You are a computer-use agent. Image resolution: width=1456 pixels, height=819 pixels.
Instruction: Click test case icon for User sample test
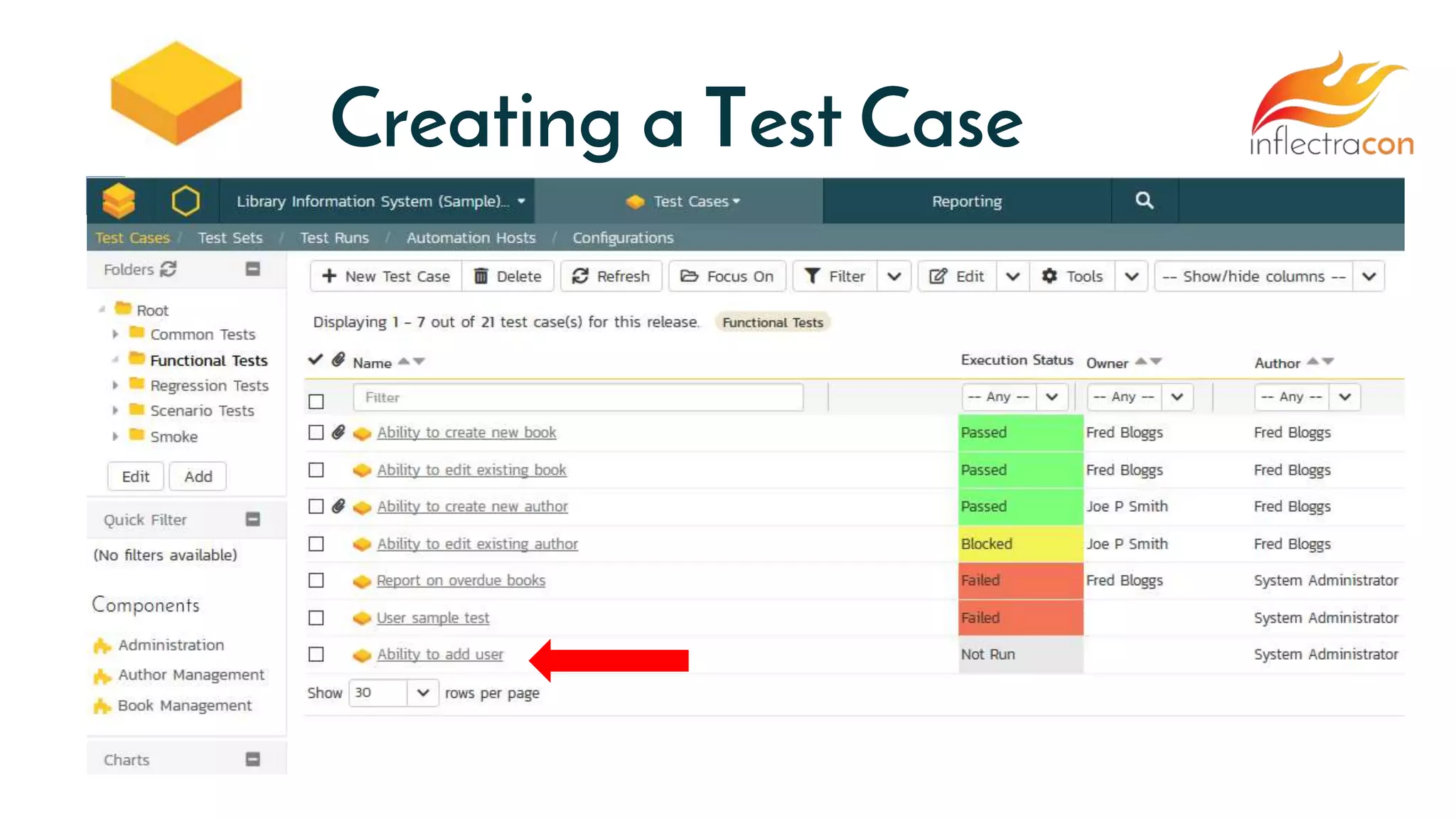pos(362,618)
